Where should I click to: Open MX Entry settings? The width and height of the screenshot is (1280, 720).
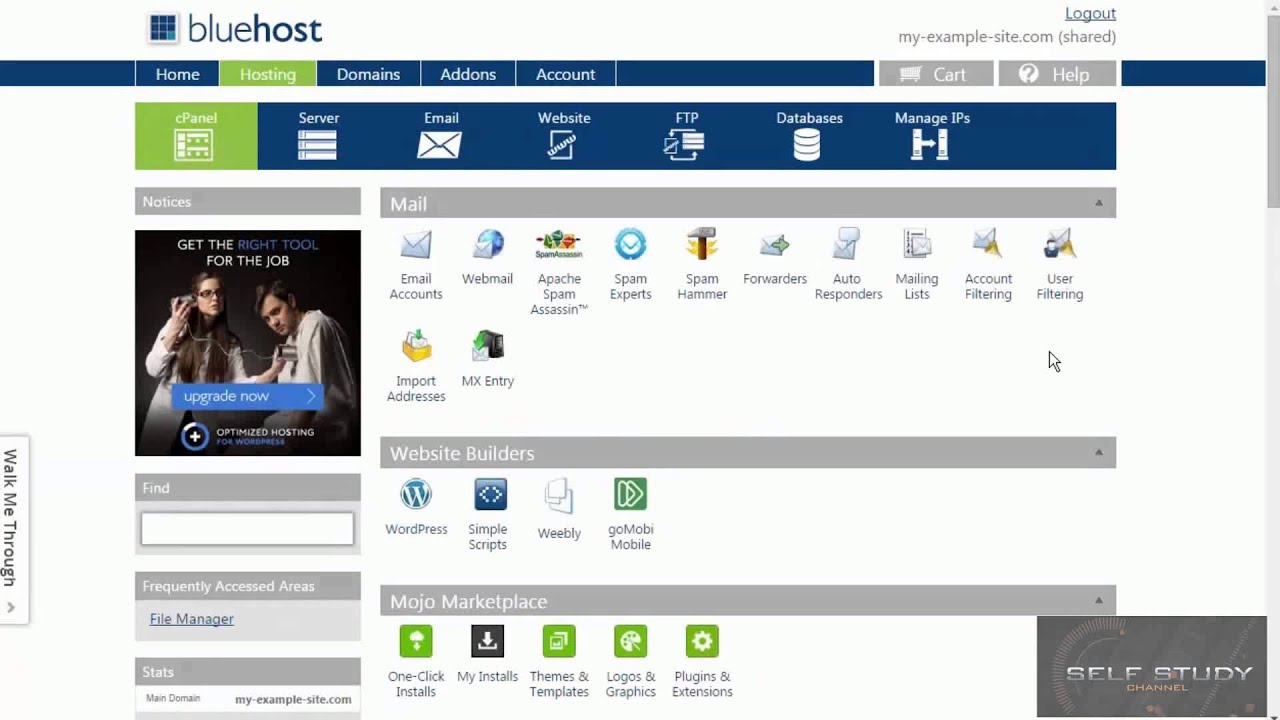[x=487, y=360]
